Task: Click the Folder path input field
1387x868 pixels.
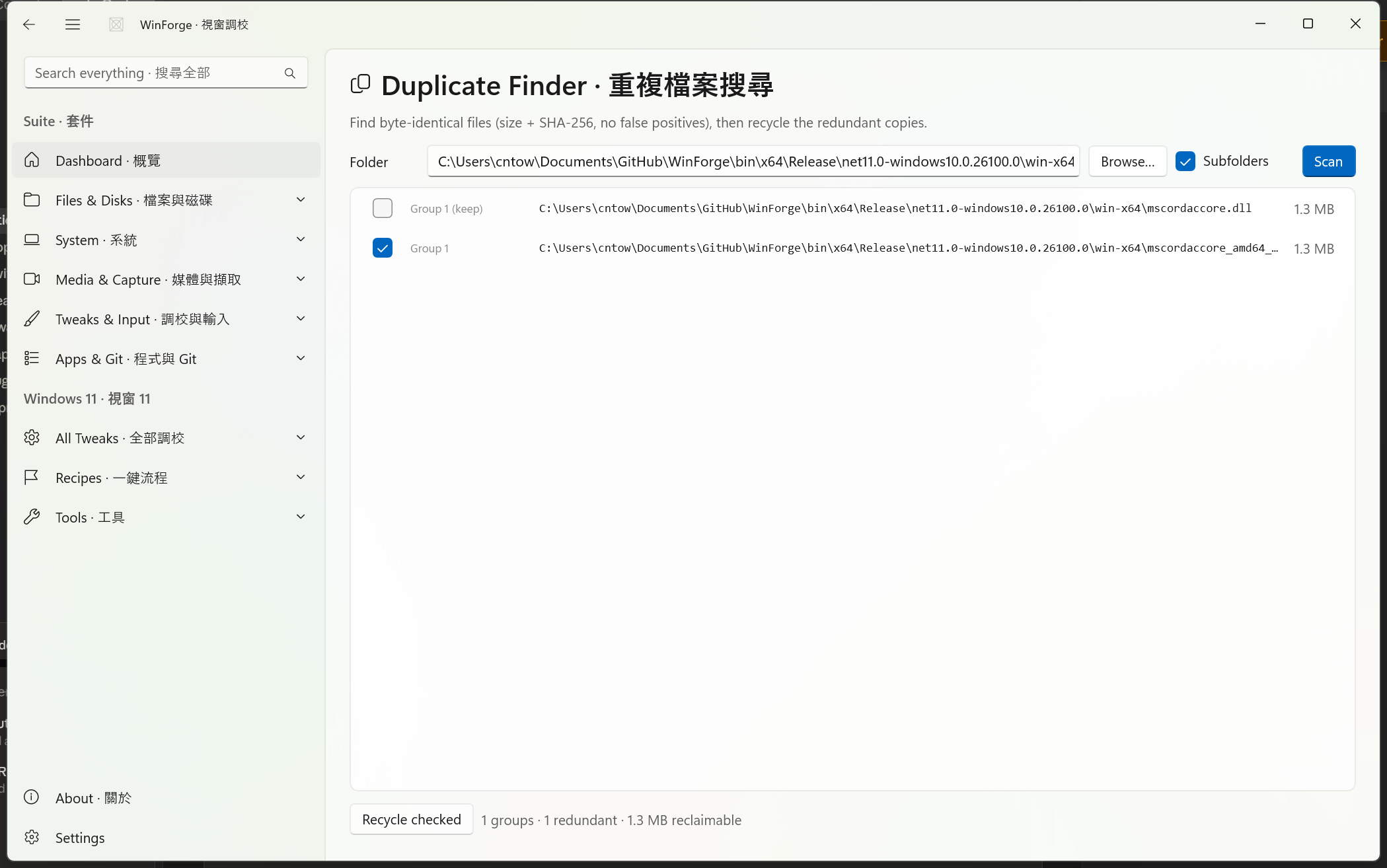Action: coord(753,161)
